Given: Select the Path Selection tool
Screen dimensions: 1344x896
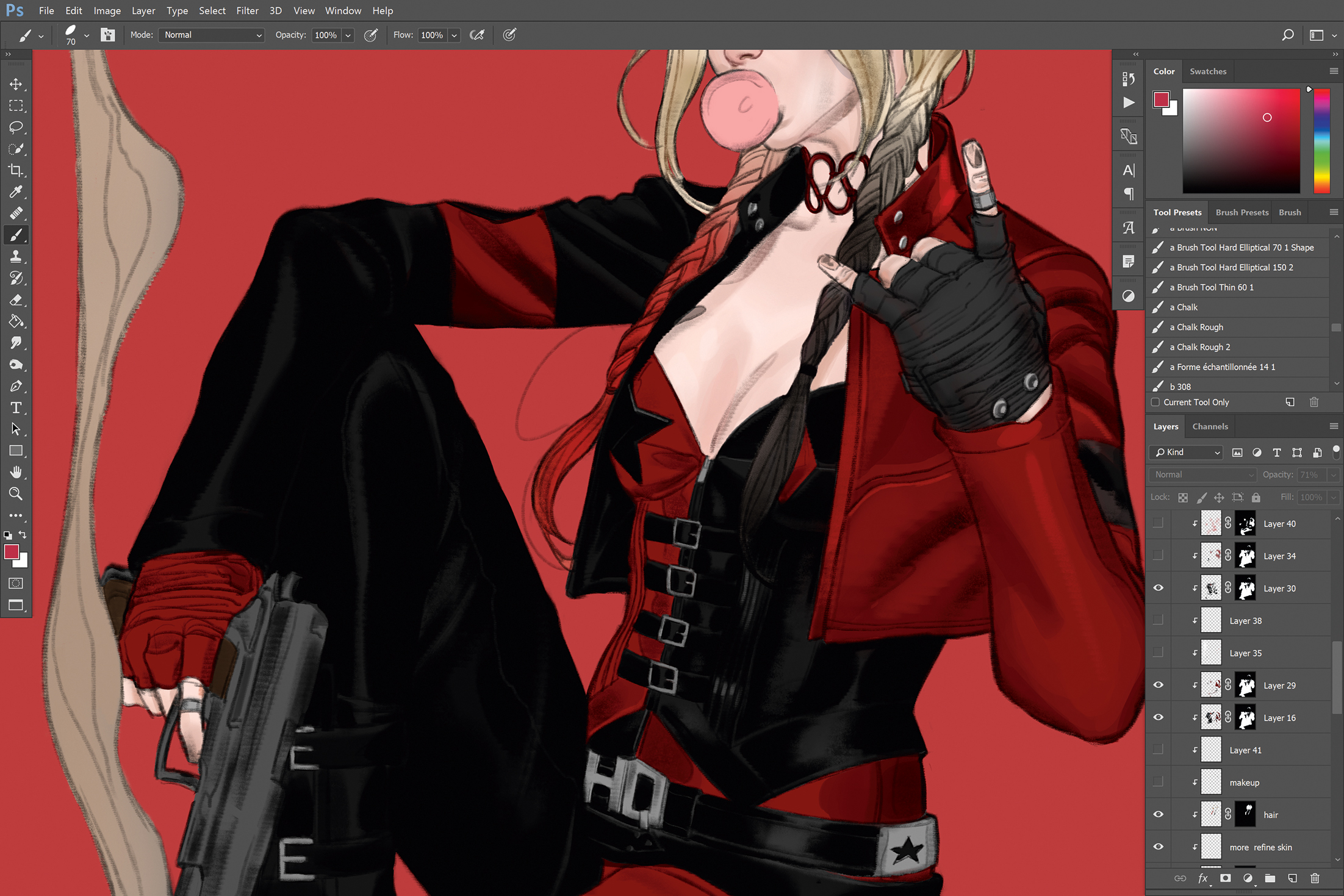Looking at the screenshot, I should point(16,429).
